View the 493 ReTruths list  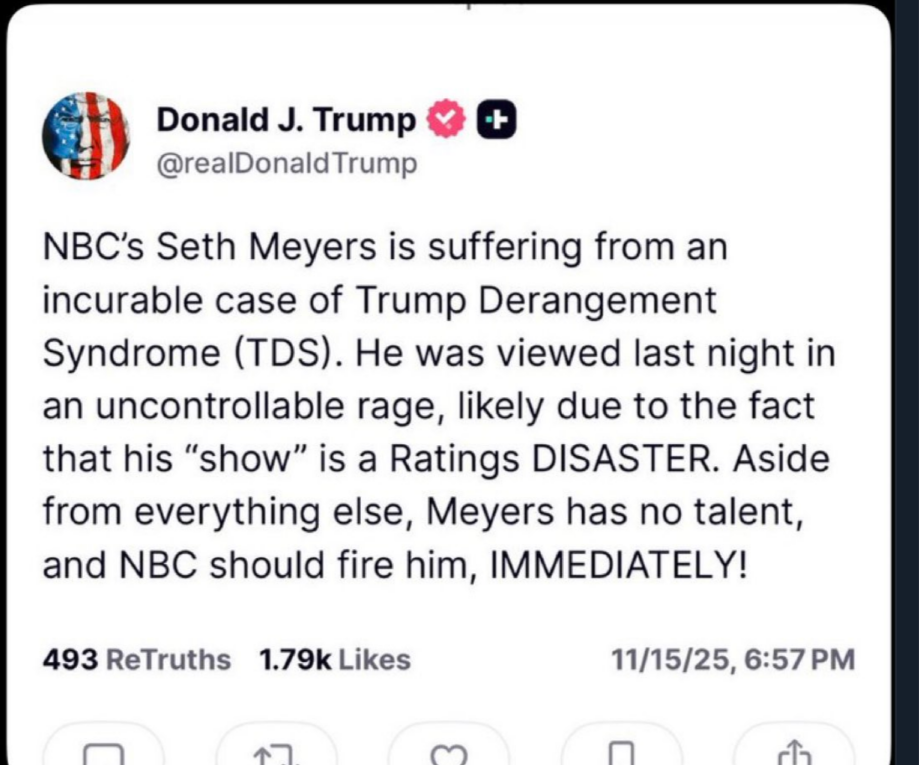(136, 660)
